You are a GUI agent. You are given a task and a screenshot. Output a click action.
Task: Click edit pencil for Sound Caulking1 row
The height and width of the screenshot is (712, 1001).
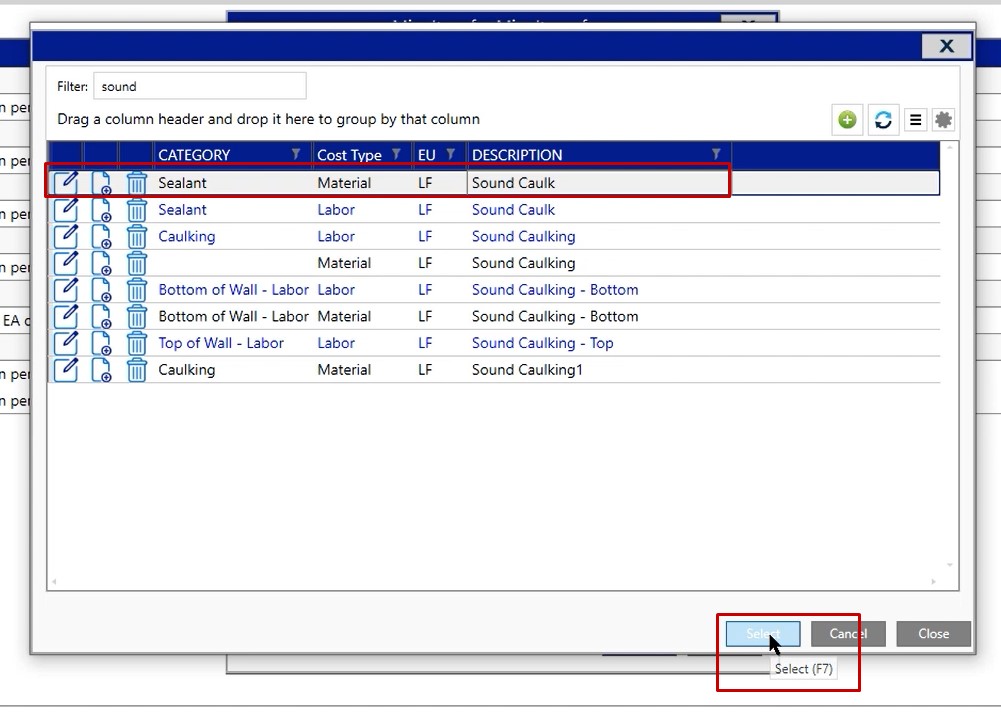[66, 370]
